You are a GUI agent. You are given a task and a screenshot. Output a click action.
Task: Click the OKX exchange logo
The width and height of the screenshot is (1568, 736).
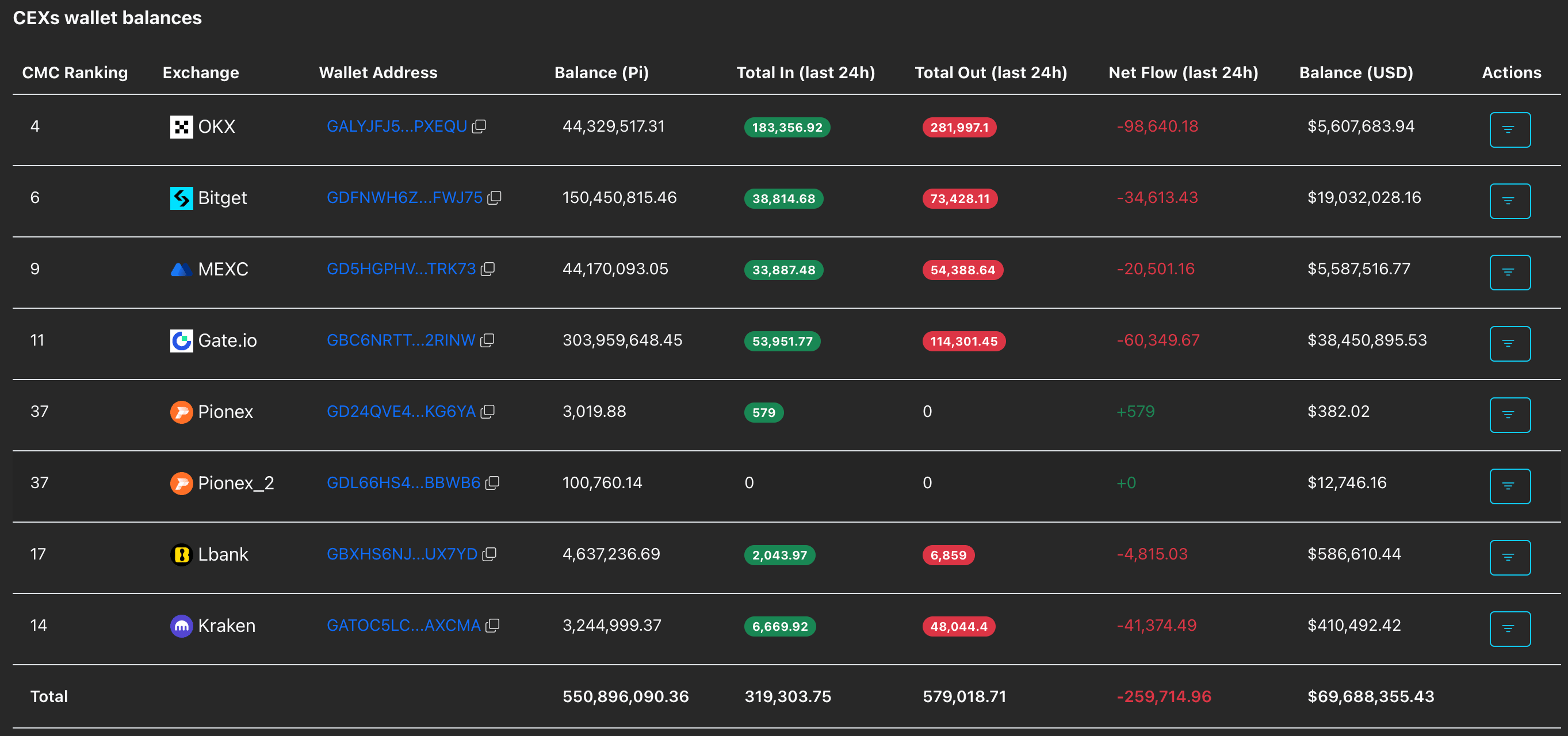pos(181,127)
